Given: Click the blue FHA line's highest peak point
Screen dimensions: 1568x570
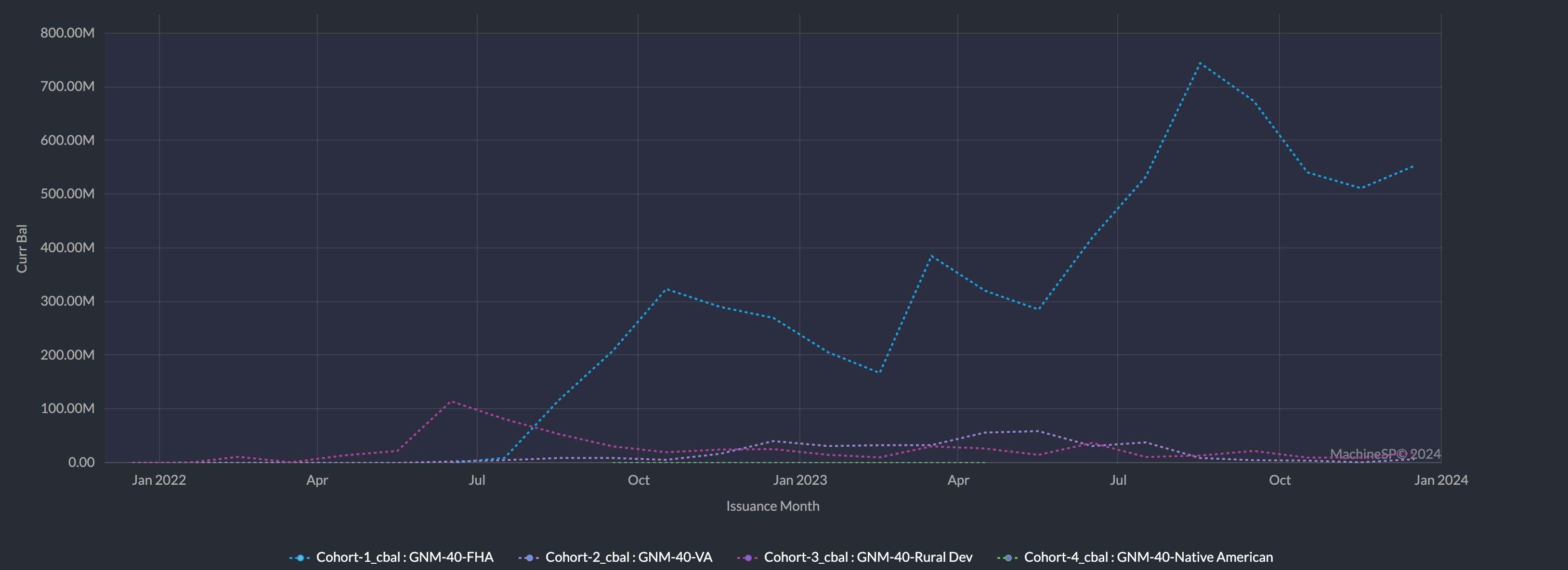Looking at the screenshot, I should pyautogui.click(x=1200, y=63).
